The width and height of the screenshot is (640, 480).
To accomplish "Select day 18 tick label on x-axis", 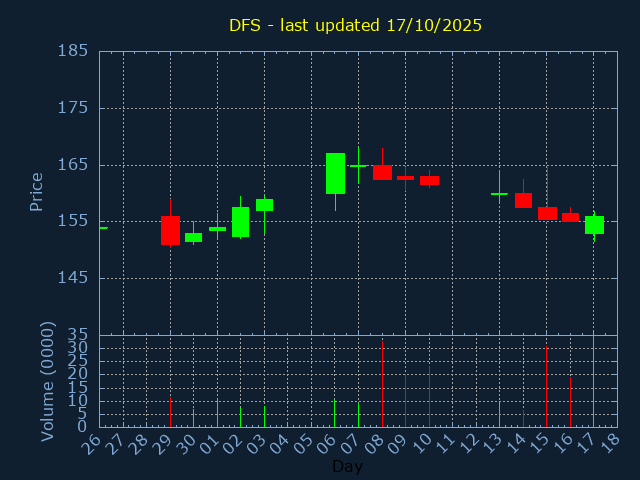I will pos(612,444).
